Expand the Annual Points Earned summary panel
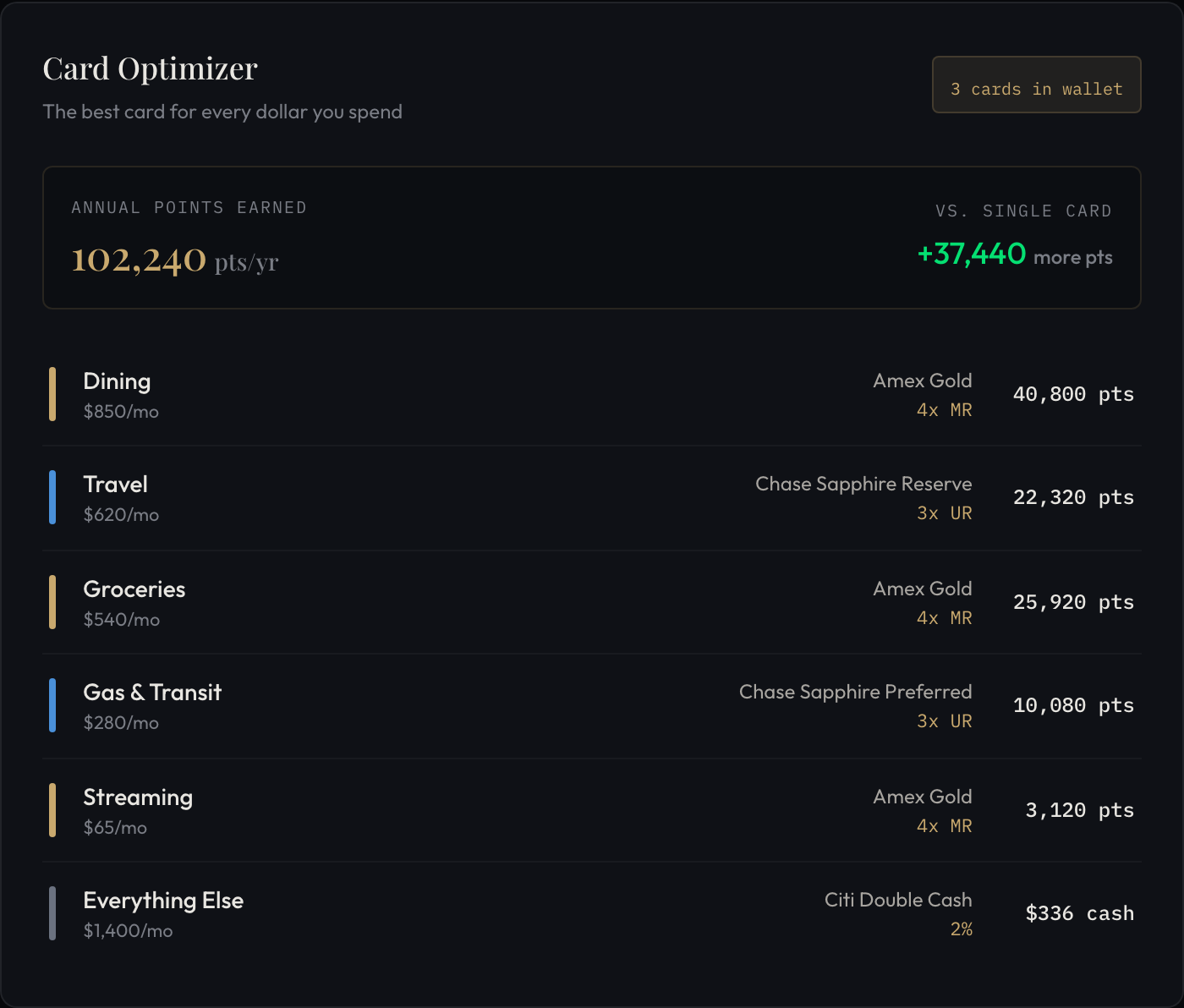 pyautogui.click(x=592, y=237)
